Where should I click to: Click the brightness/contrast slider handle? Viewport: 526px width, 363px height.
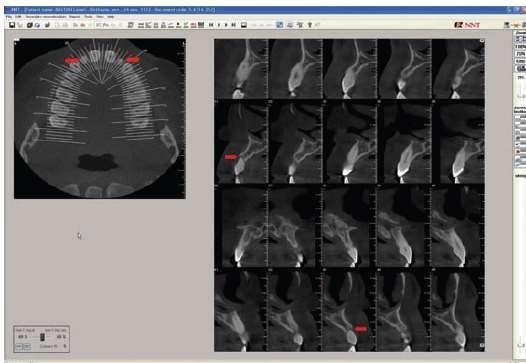point(42,336)
